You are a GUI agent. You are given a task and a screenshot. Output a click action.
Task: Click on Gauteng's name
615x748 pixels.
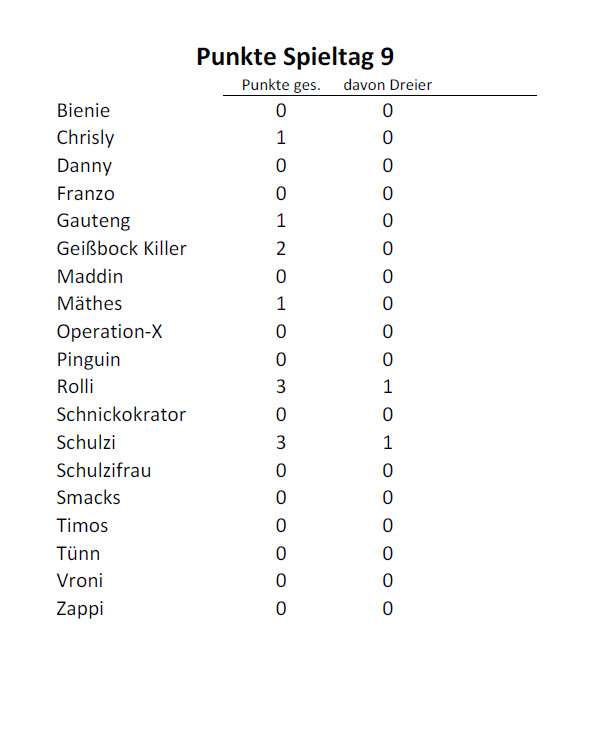(x=93, y=221)
